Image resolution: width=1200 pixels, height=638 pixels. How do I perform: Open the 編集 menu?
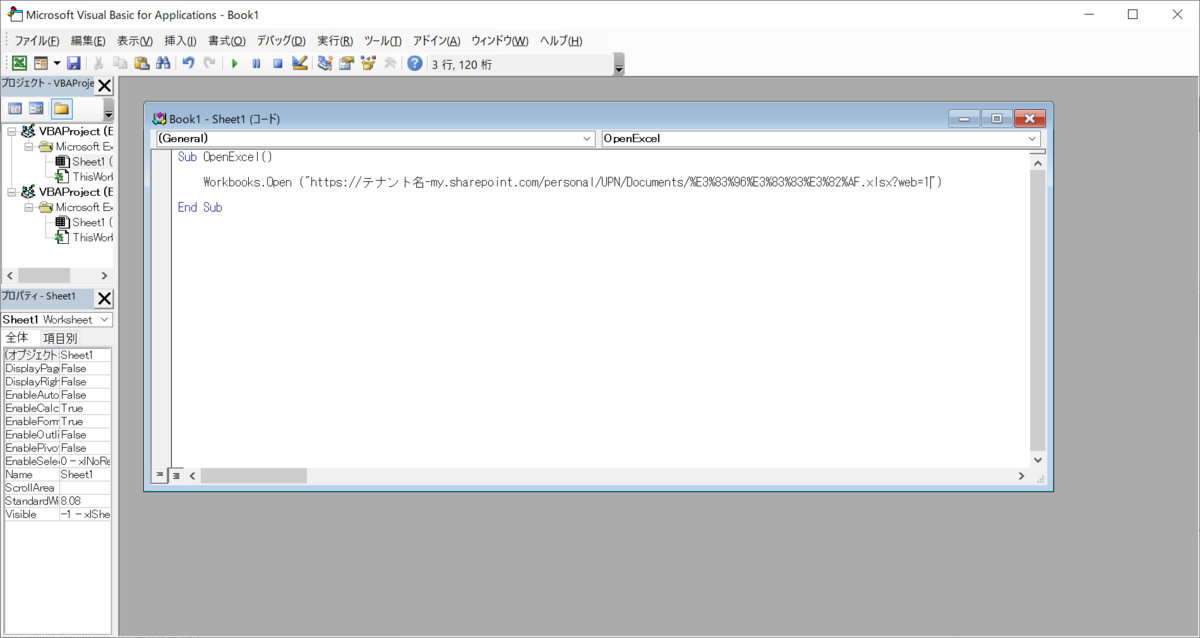click(x=88, y=40)
